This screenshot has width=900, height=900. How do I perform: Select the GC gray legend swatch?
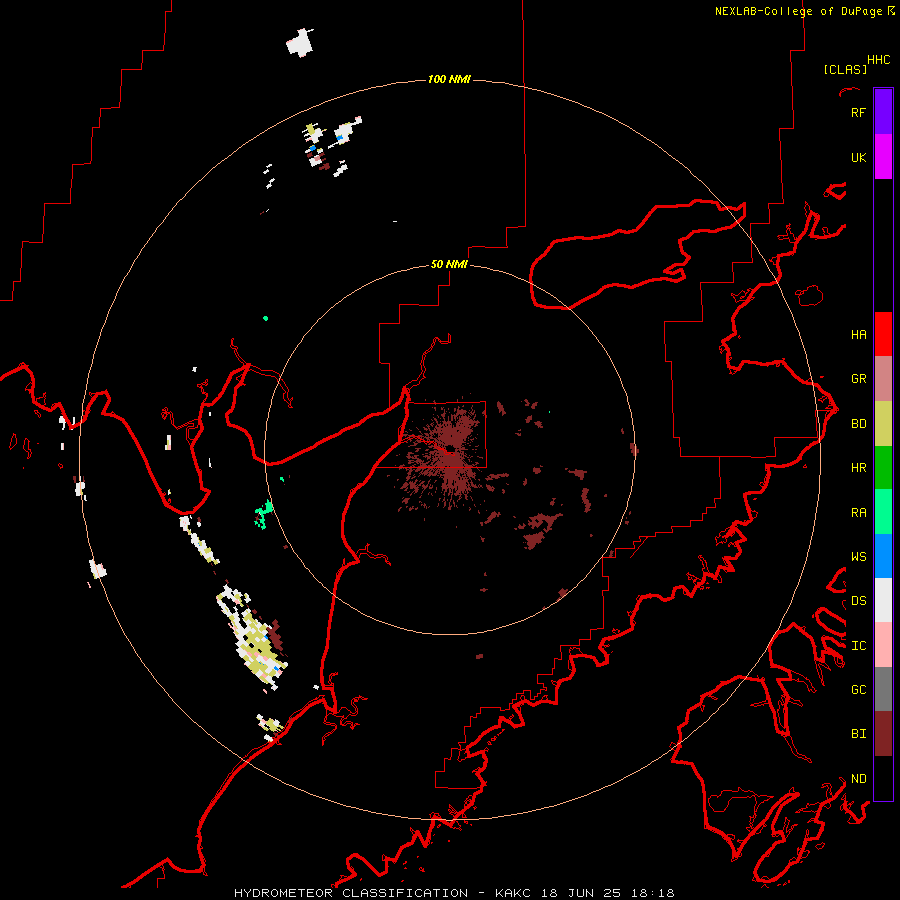pyautogui.click(x=883, y=689)
